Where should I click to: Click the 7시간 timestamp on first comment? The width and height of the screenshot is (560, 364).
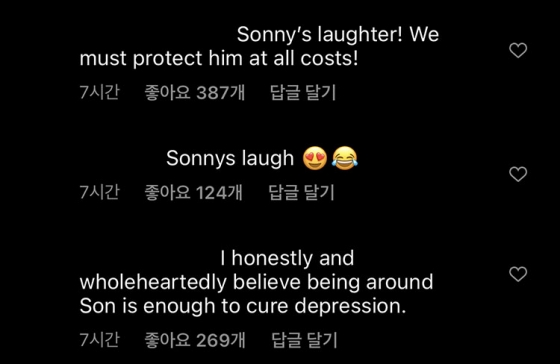pos(99,93)
